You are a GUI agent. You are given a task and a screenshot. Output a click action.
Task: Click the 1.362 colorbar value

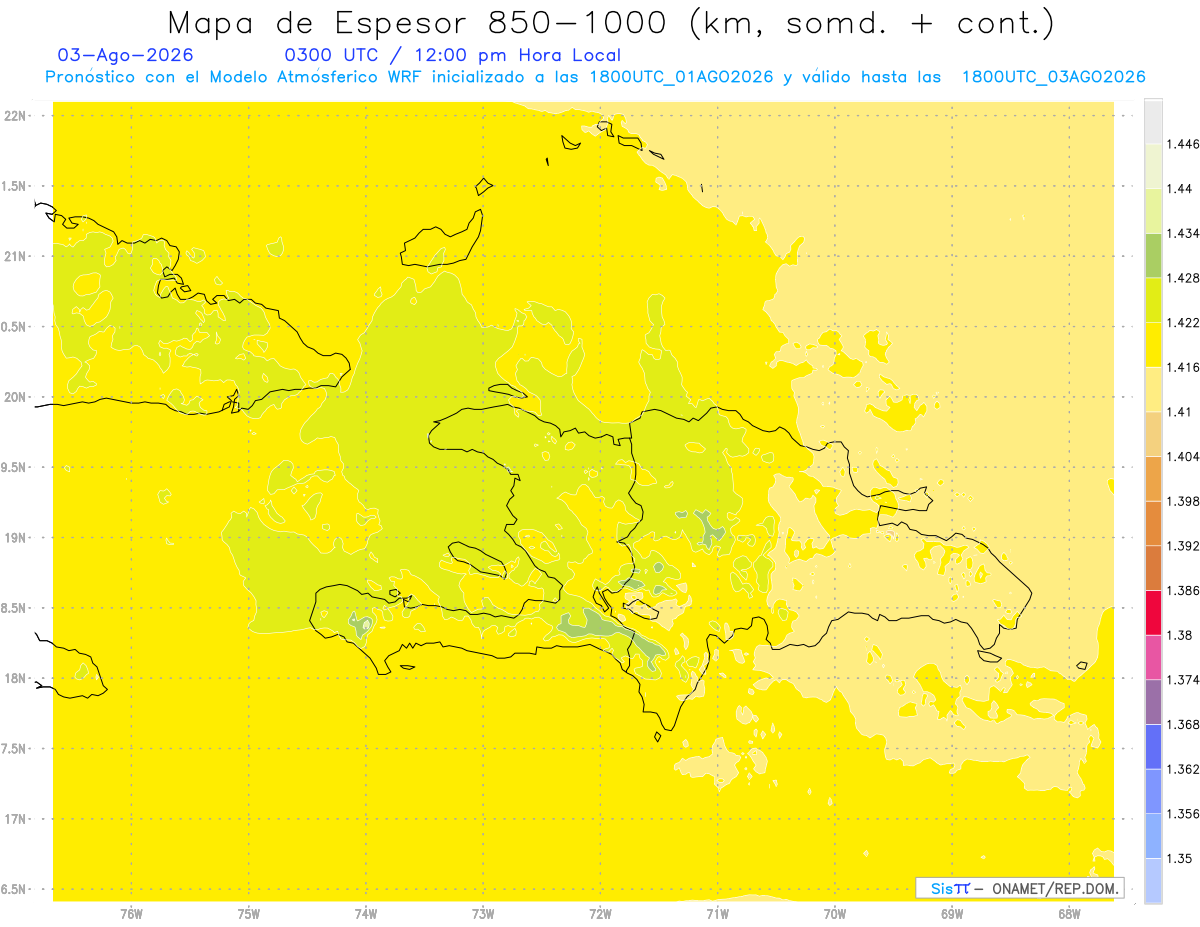(x=1184, y=769)
